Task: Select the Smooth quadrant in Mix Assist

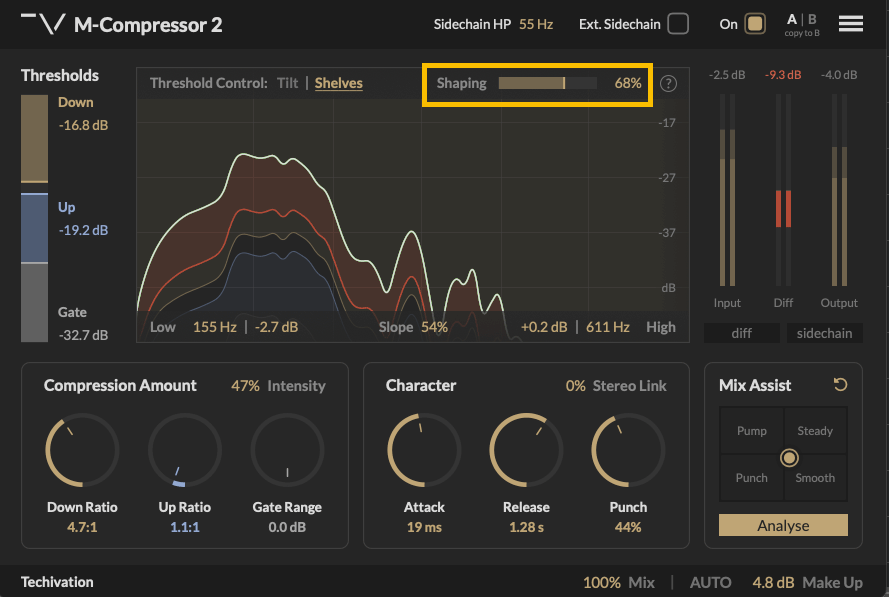Action: [x=815, y=478]
